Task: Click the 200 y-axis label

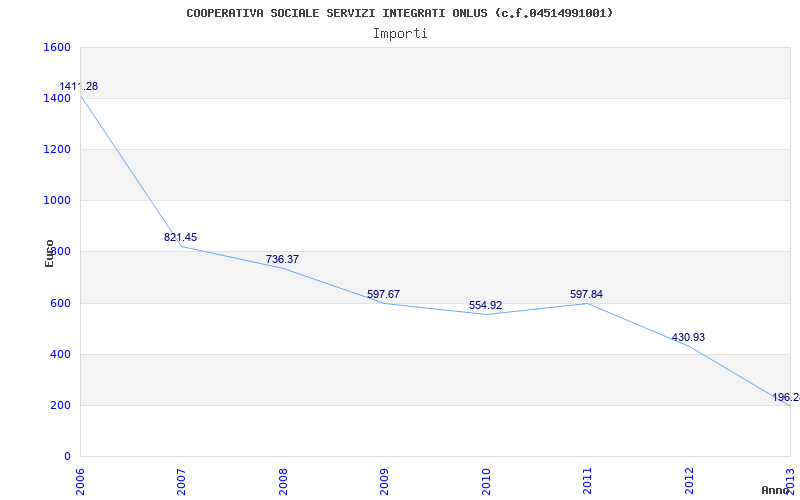Action: tap(60, 406)
